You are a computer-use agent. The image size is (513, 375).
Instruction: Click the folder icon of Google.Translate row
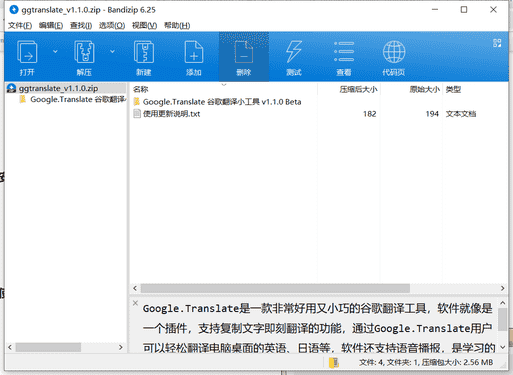[137, 102]
